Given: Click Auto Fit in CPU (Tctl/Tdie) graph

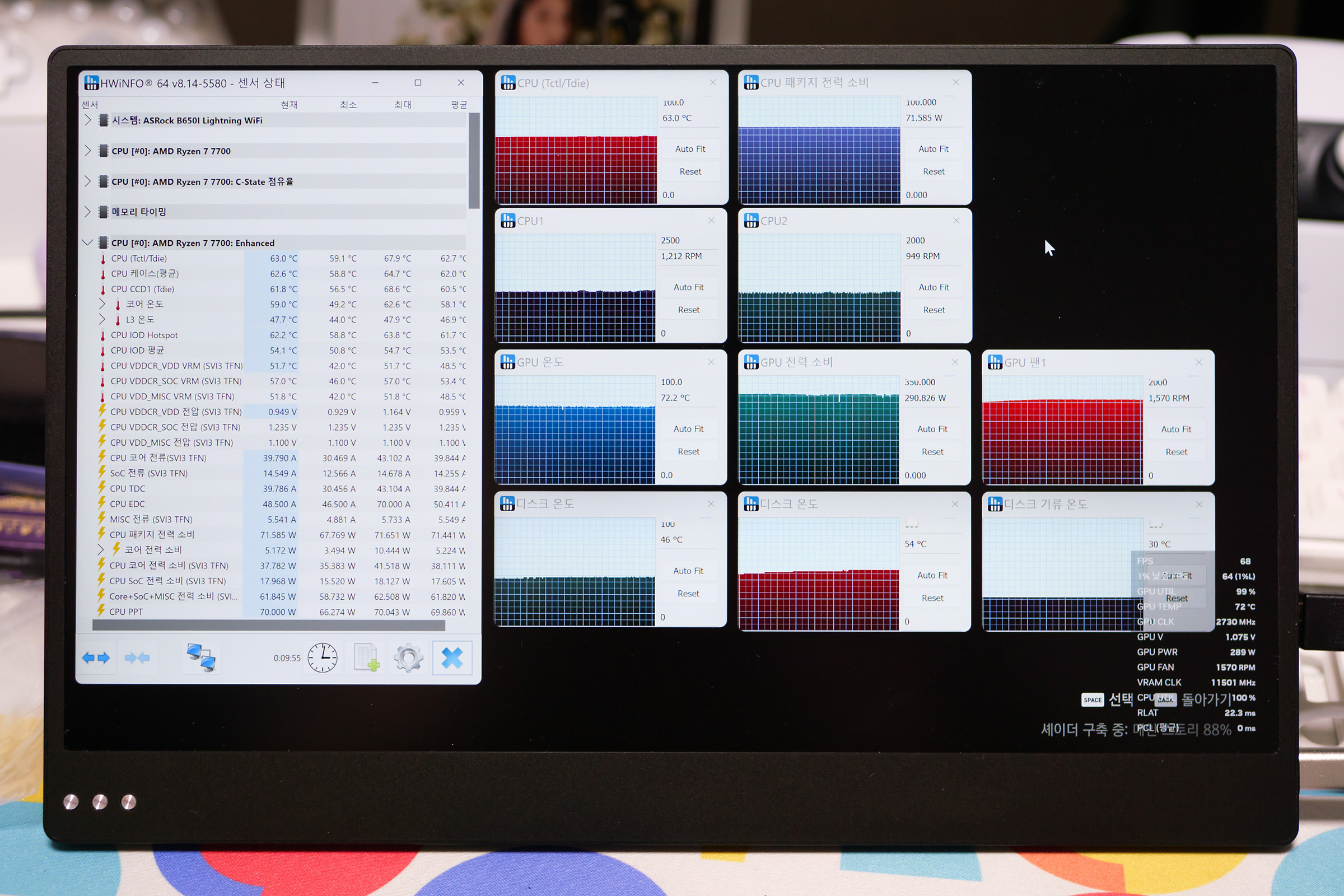Looking at the screenshot, I should 690,149.
